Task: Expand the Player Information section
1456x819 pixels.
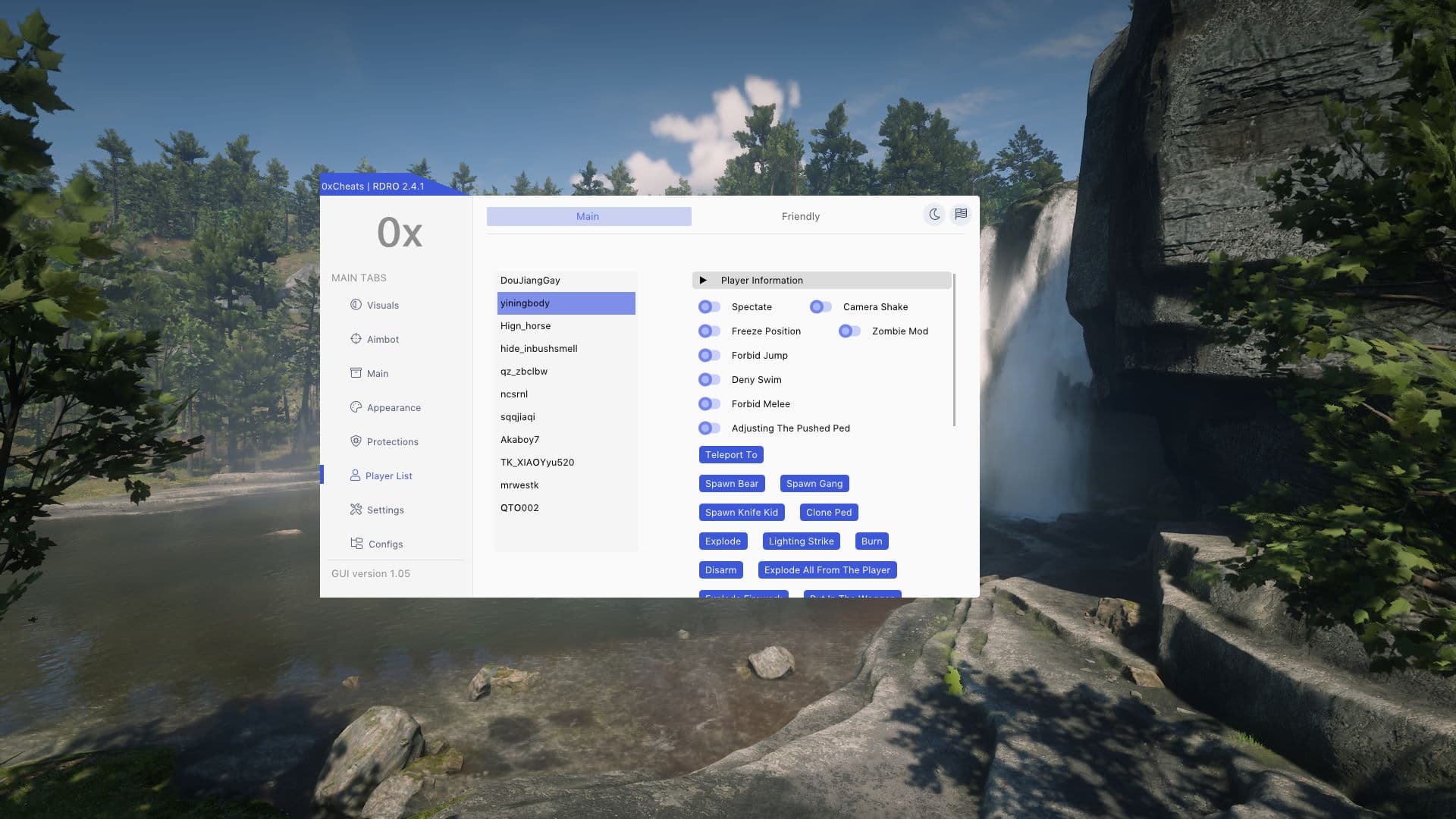Action: point(703,281)
